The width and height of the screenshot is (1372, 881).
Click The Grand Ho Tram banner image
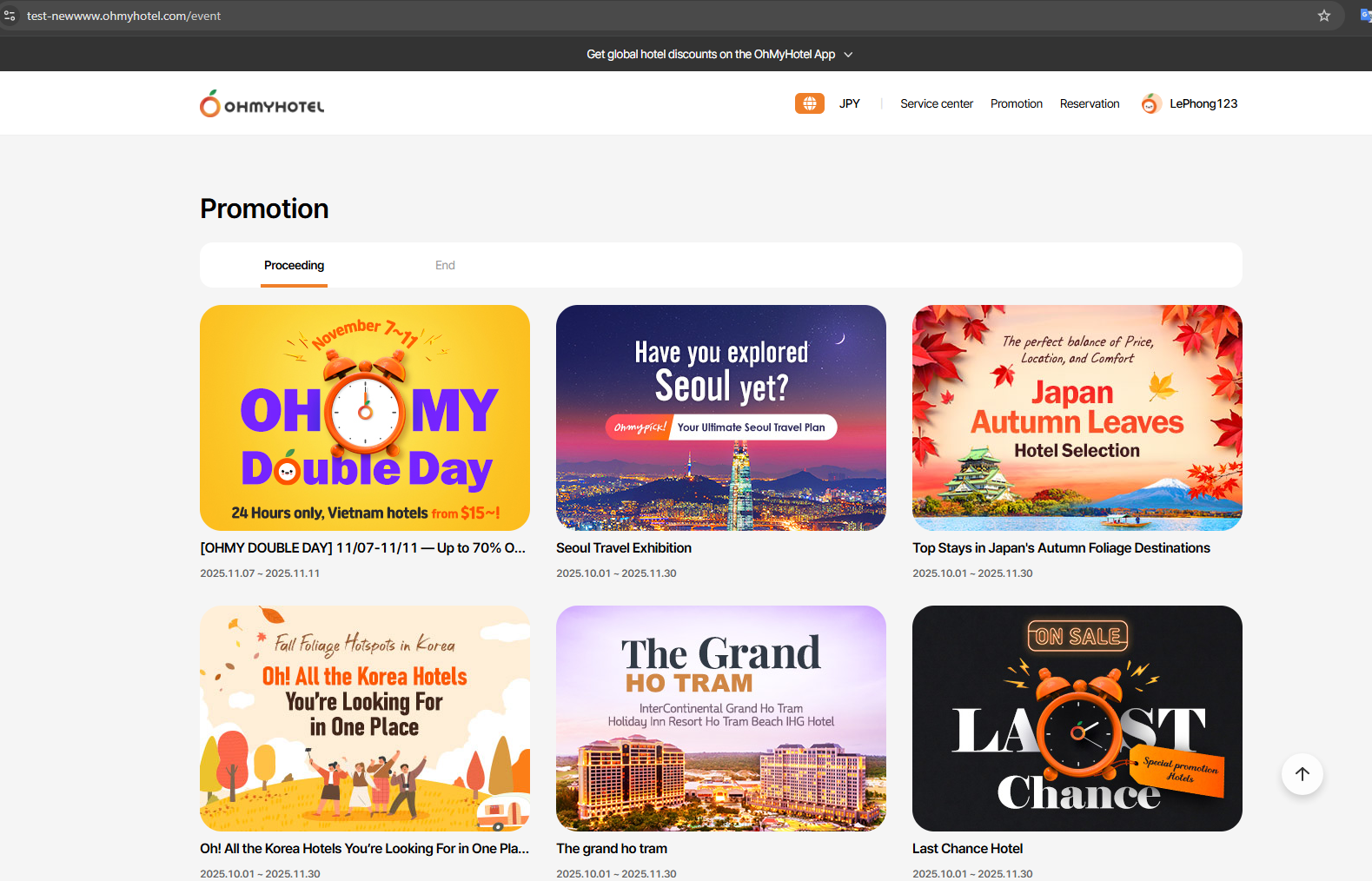721,719
